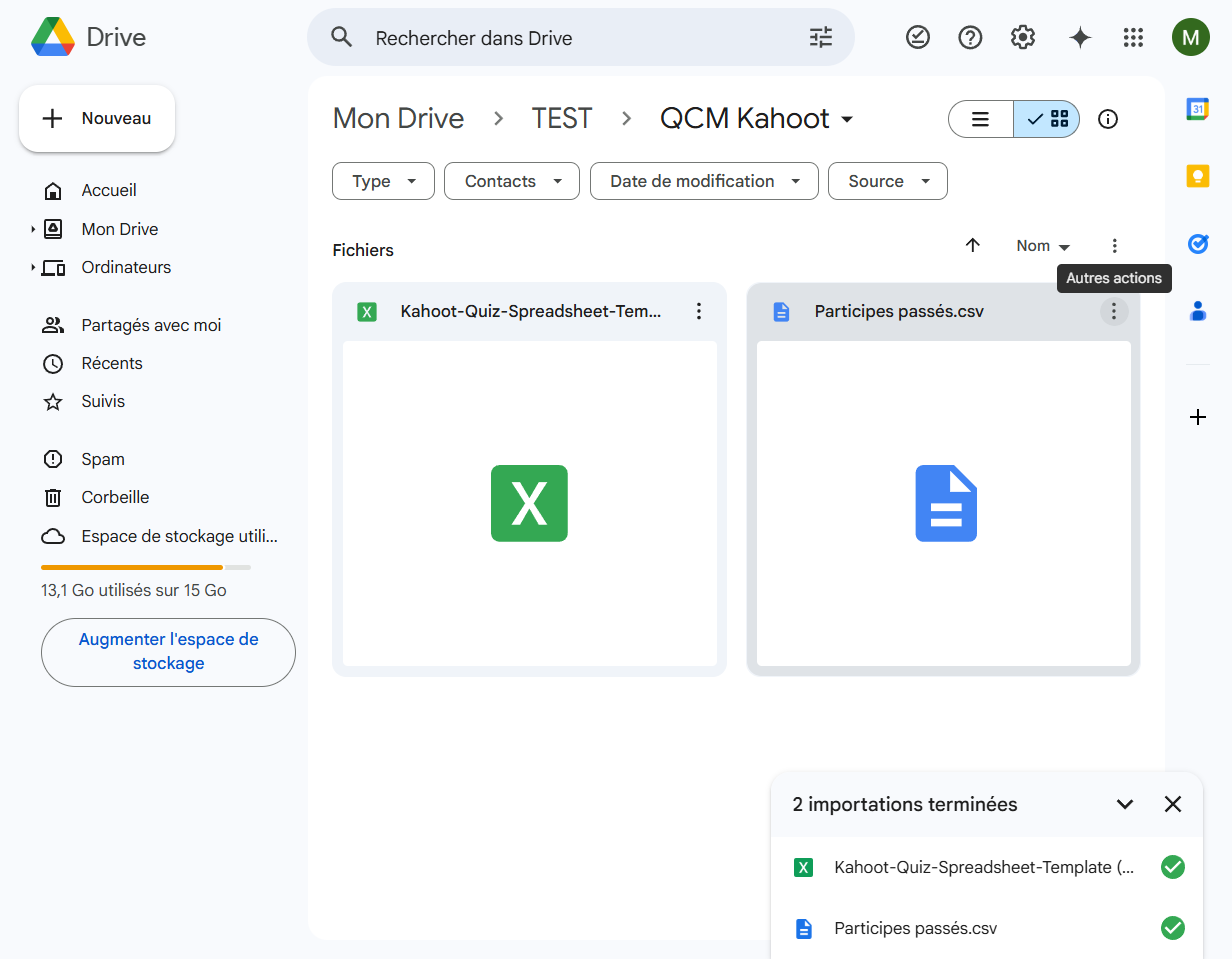Click doc icon on Participes passés card header
1232x959 pixels.
(x=781, y=312)
